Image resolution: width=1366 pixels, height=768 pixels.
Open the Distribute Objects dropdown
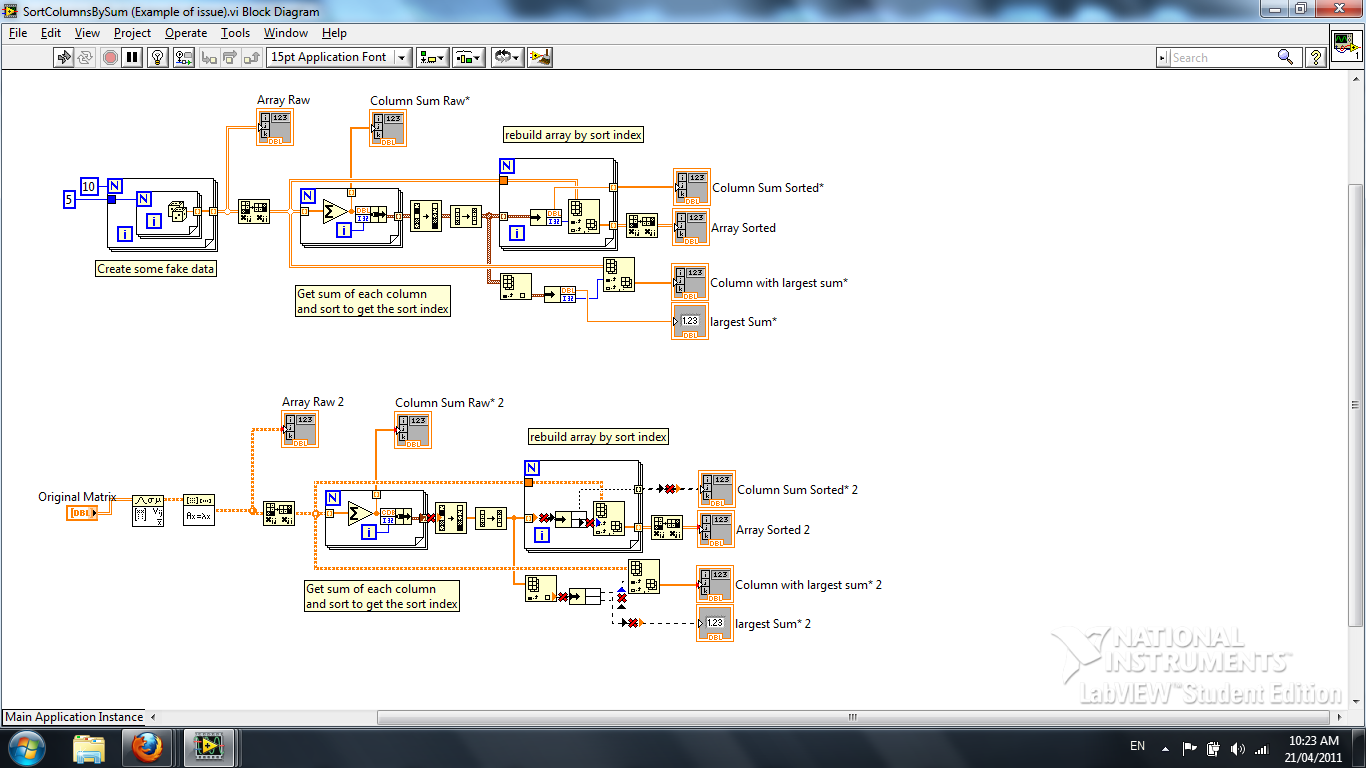[x=468, y=57]
